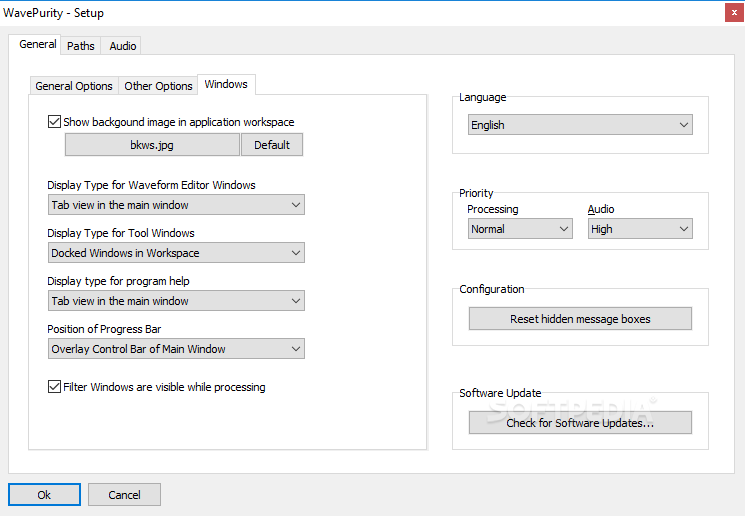Open Position of Progress Bar dropdown

[x=176, y=349]
